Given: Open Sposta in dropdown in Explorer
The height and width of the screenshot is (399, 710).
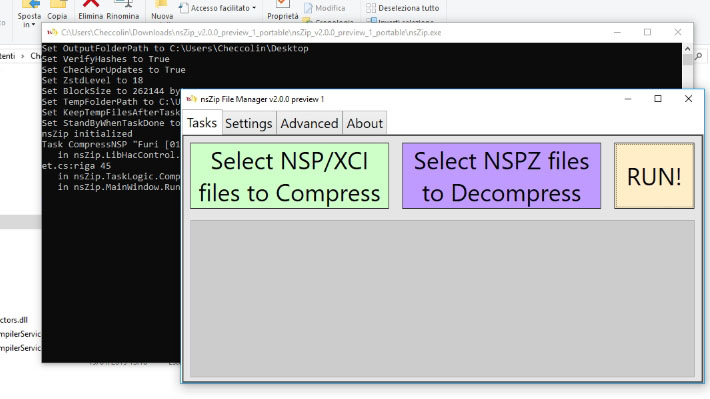Looking at the screenshot, I should [29, 20].
